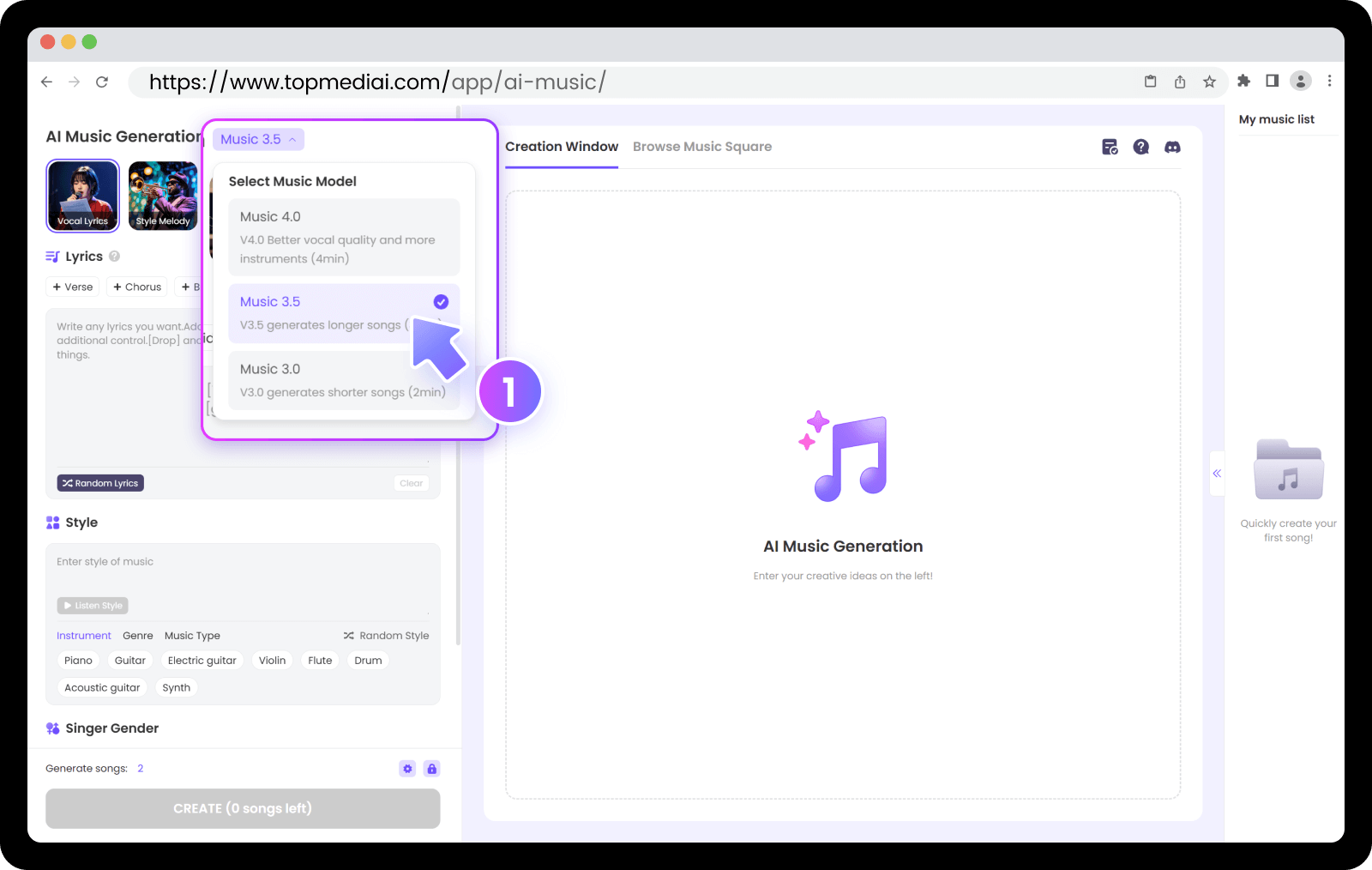This screenshot has width=1372, height=870.
Task: Bookmark page with star icon
Action: pos(1209,82)
